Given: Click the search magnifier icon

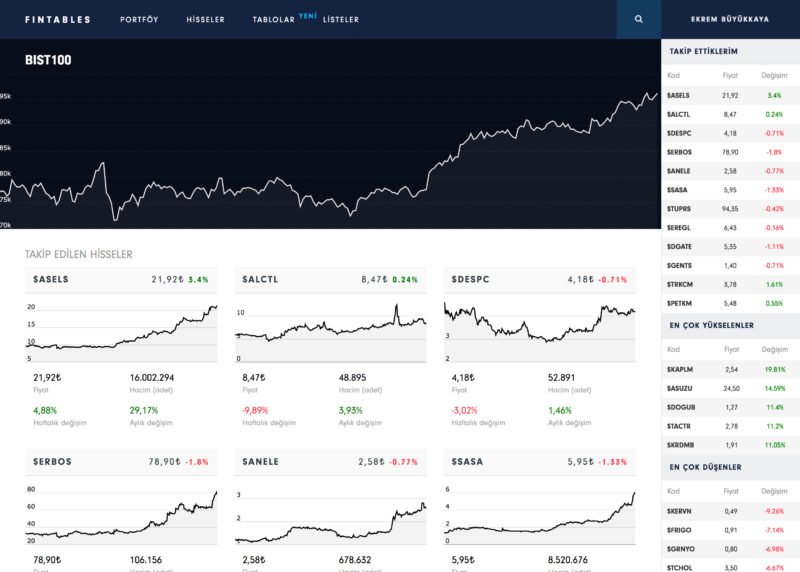Looking at the screenshot, I should pyautogui.click(x=638, y=19).
